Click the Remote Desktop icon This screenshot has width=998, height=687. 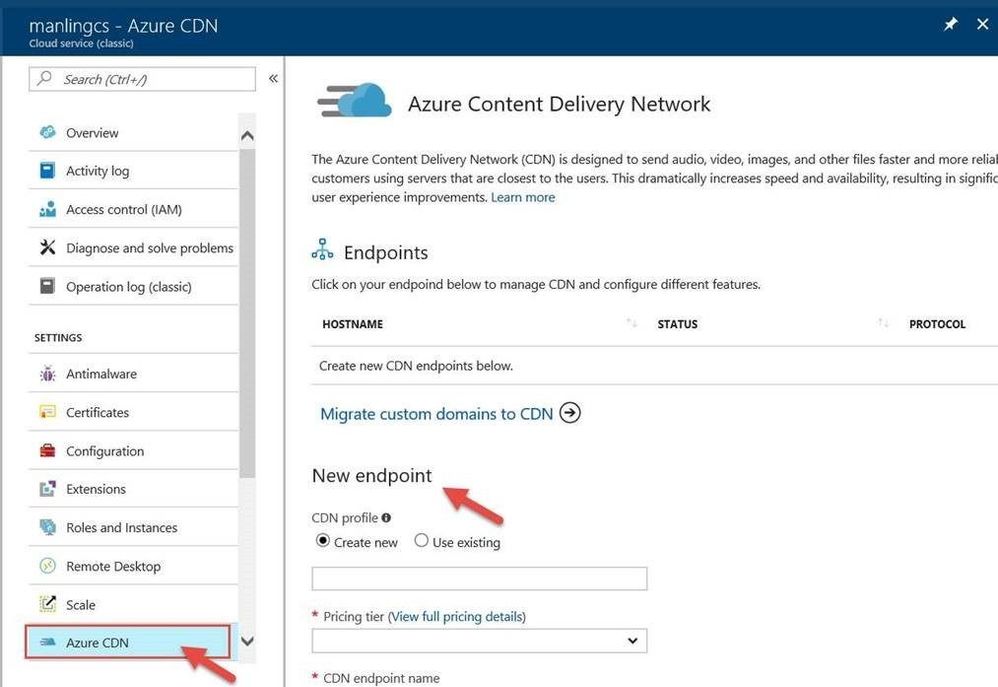(x=48, y=565)
